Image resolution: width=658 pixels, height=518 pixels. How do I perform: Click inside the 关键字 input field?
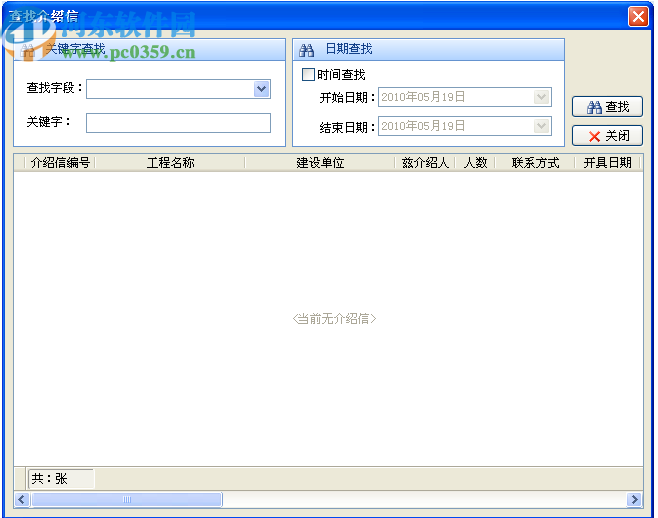(x=178, y=123)
